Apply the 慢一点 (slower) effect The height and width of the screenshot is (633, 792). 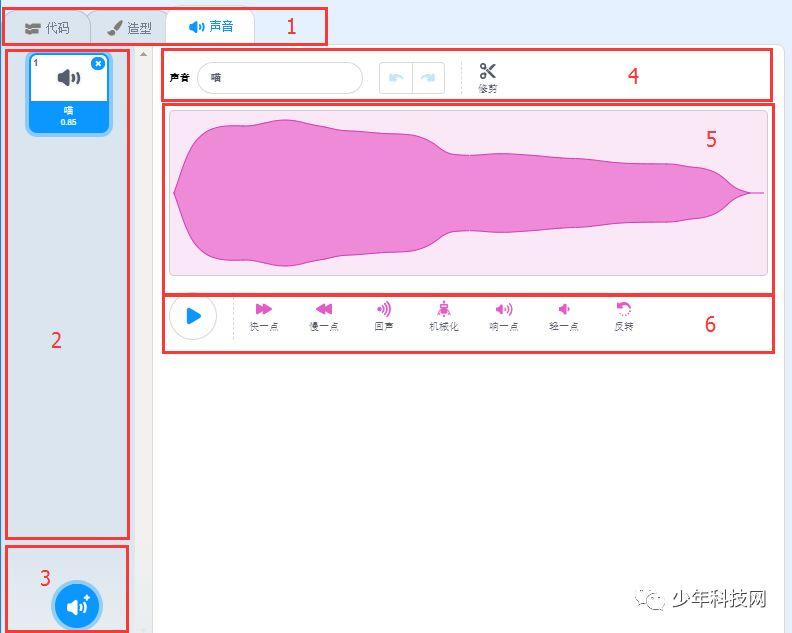(x=324, y=317)
